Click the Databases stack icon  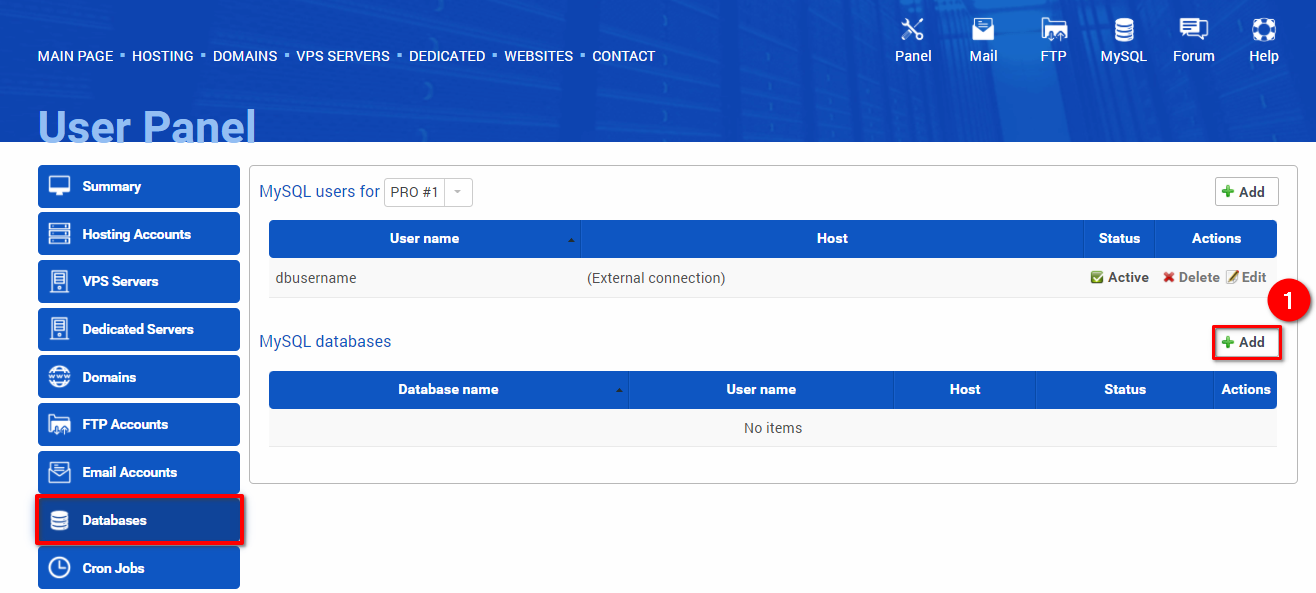tap(60, 520)
